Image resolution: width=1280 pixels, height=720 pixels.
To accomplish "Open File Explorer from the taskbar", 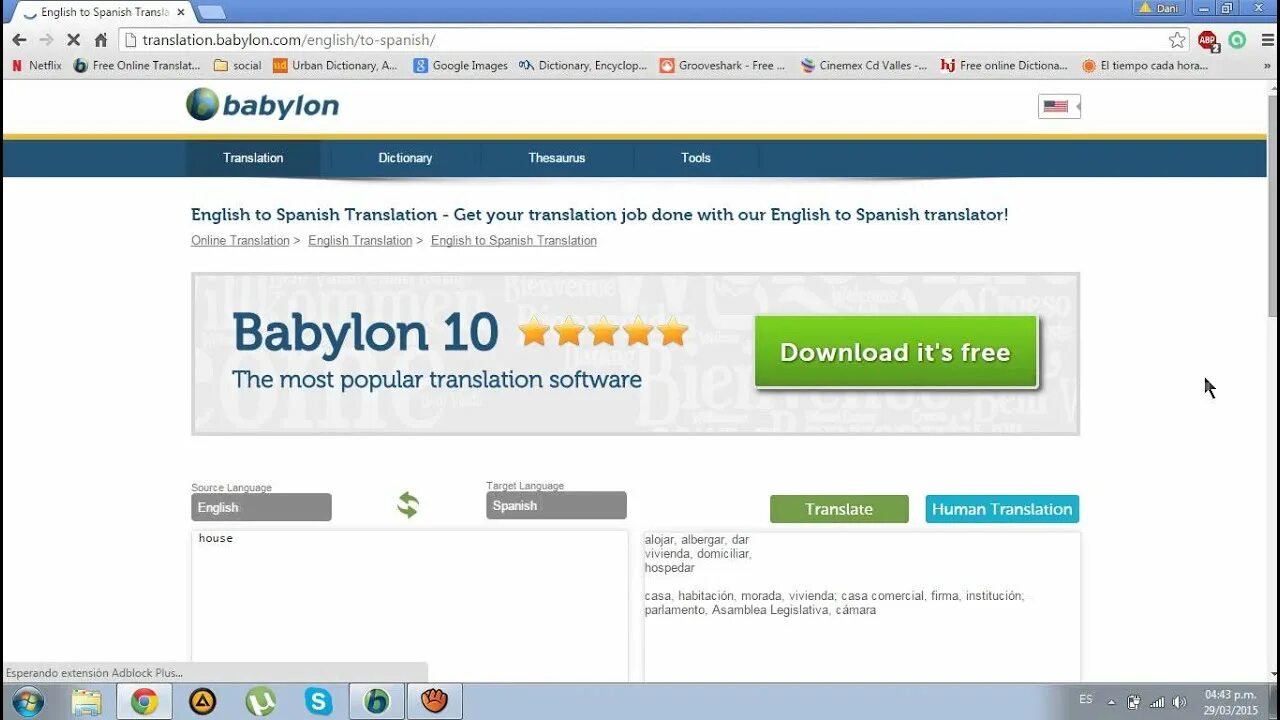I will (x=87, y=701).
